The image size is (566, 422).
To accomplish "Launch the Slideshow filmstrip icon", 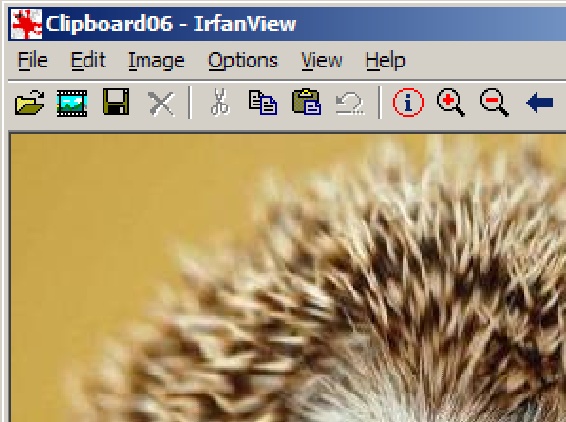I will click(x=72, y=103).
